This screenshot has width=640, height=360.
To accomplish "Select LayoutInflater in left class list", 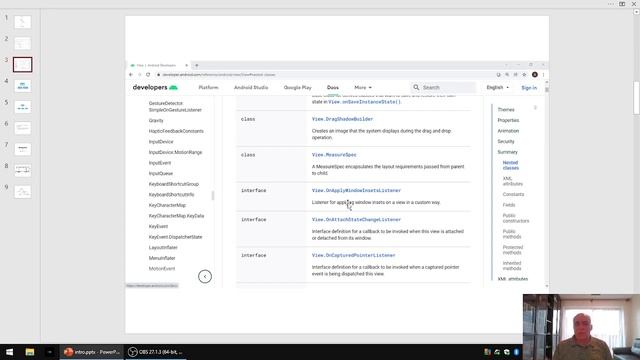I will [163, 248].
